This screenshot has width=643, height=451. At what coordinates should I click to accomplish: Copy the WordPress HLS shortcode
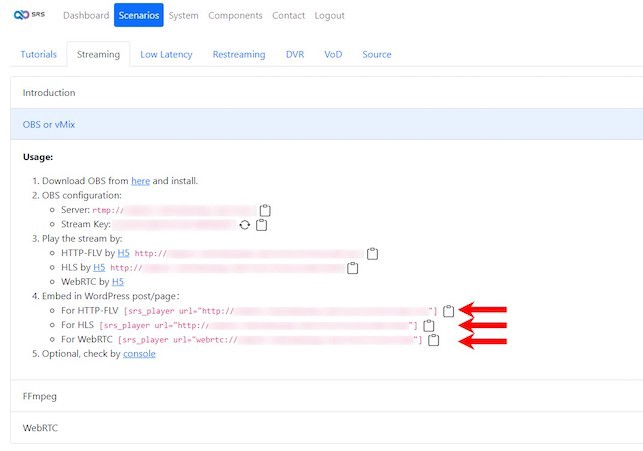[429, 326]
